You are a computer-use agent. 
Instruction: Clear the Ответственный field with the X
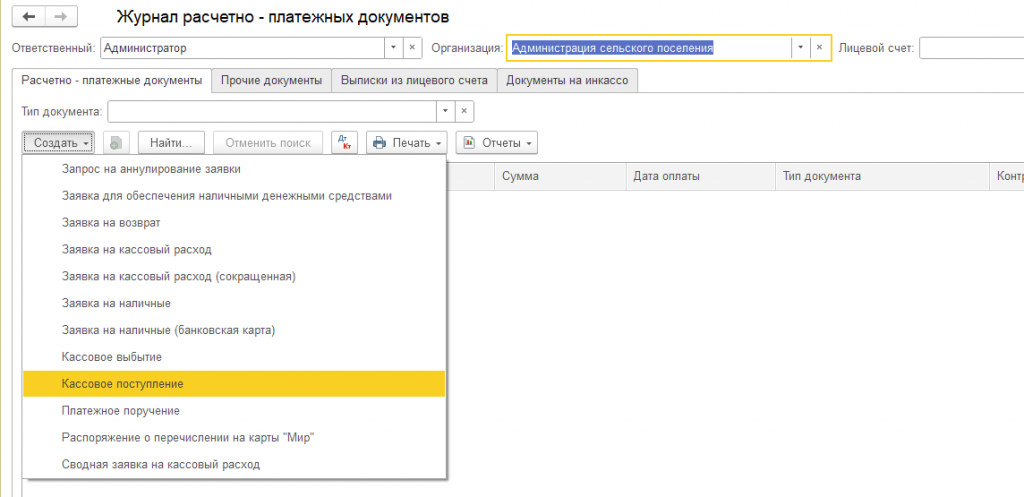[412, 48]
